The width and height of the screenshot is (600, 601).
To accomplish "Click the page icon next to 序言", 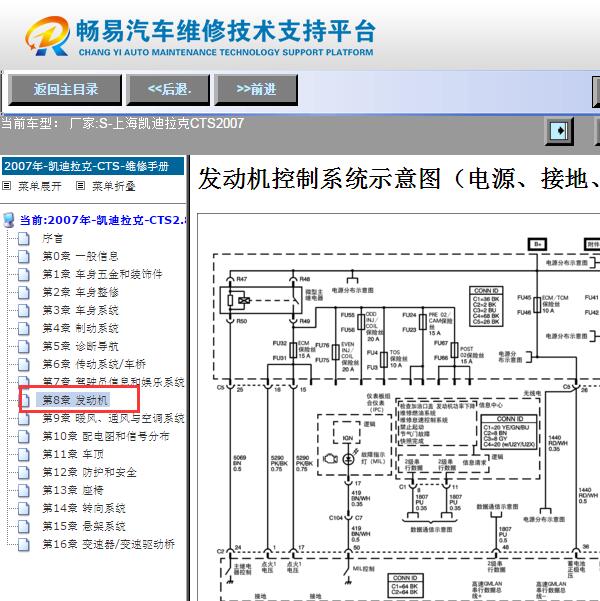I will click(24, 238).
